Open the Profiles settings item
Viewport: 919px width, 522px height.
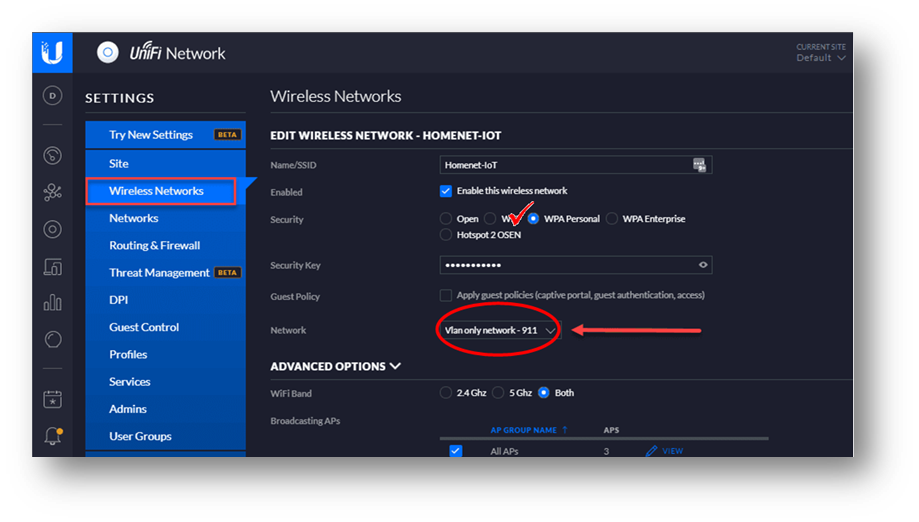(x=165, y=354)
